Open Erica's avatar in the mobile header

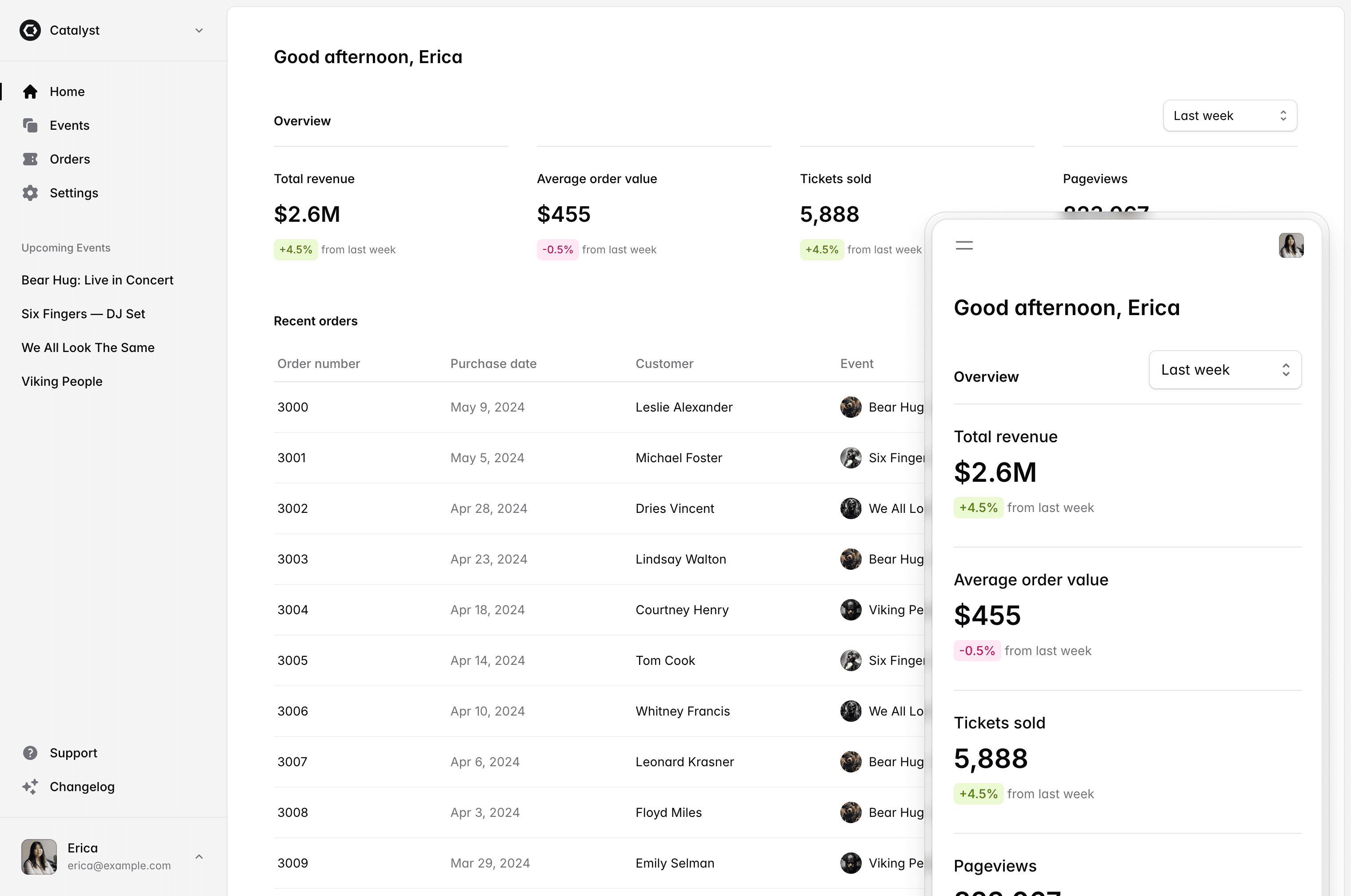tap(1291, 245)
